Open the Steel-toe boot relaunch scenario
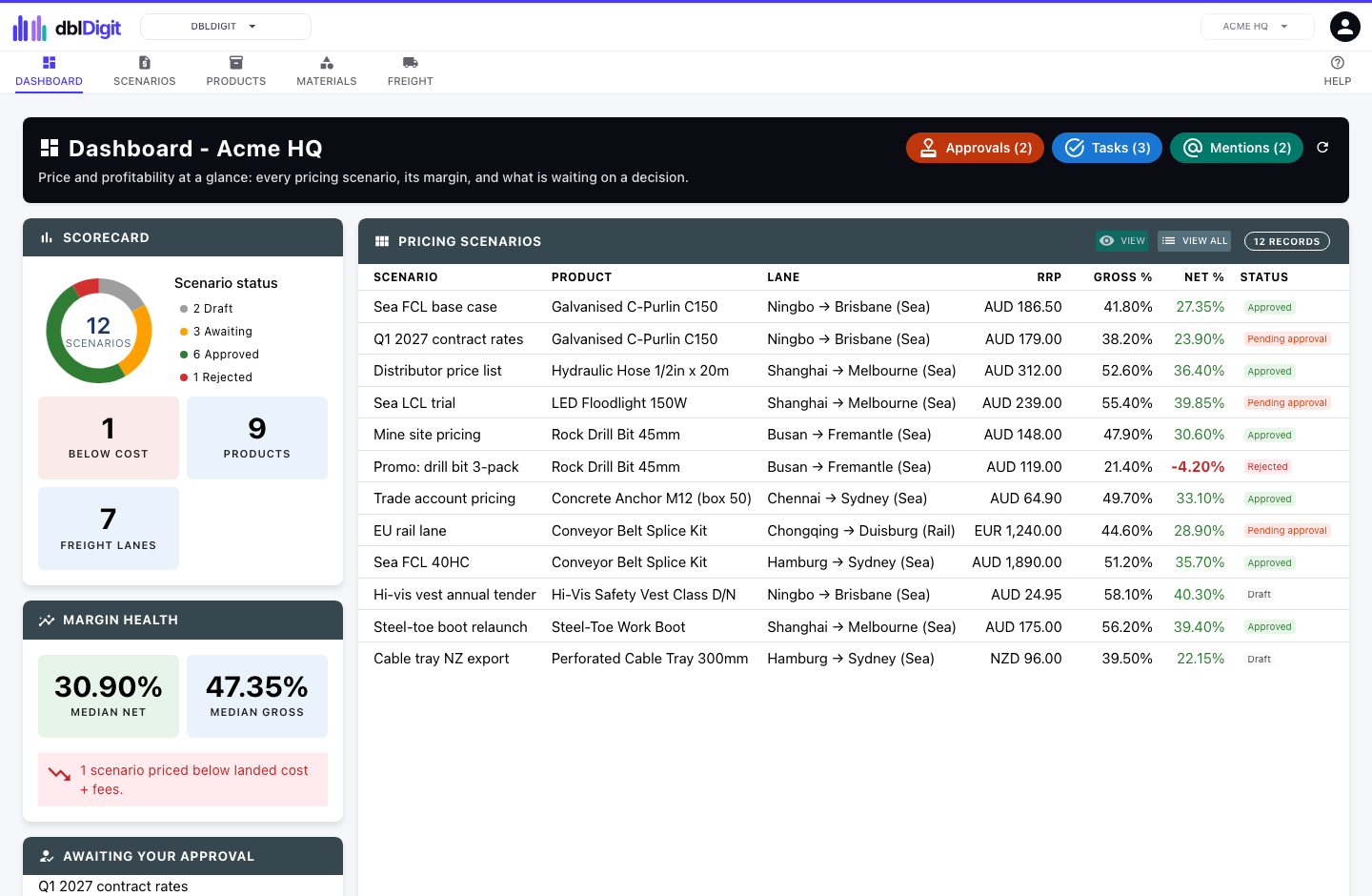Viewport: 1372px width, 896px height. coord(854,627)
